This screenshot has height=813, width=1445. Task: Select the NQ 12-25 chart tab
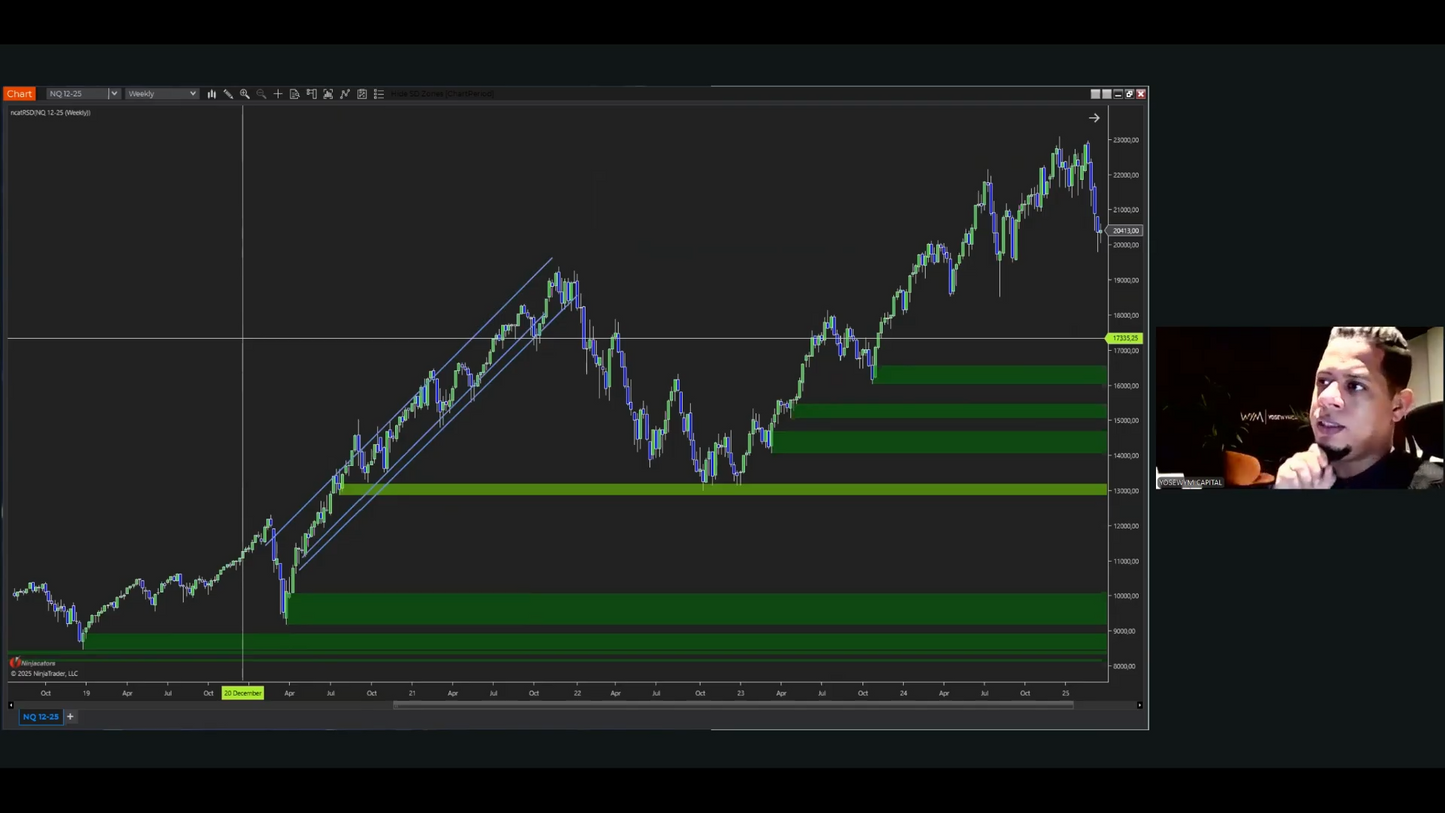tap(41, 717)
